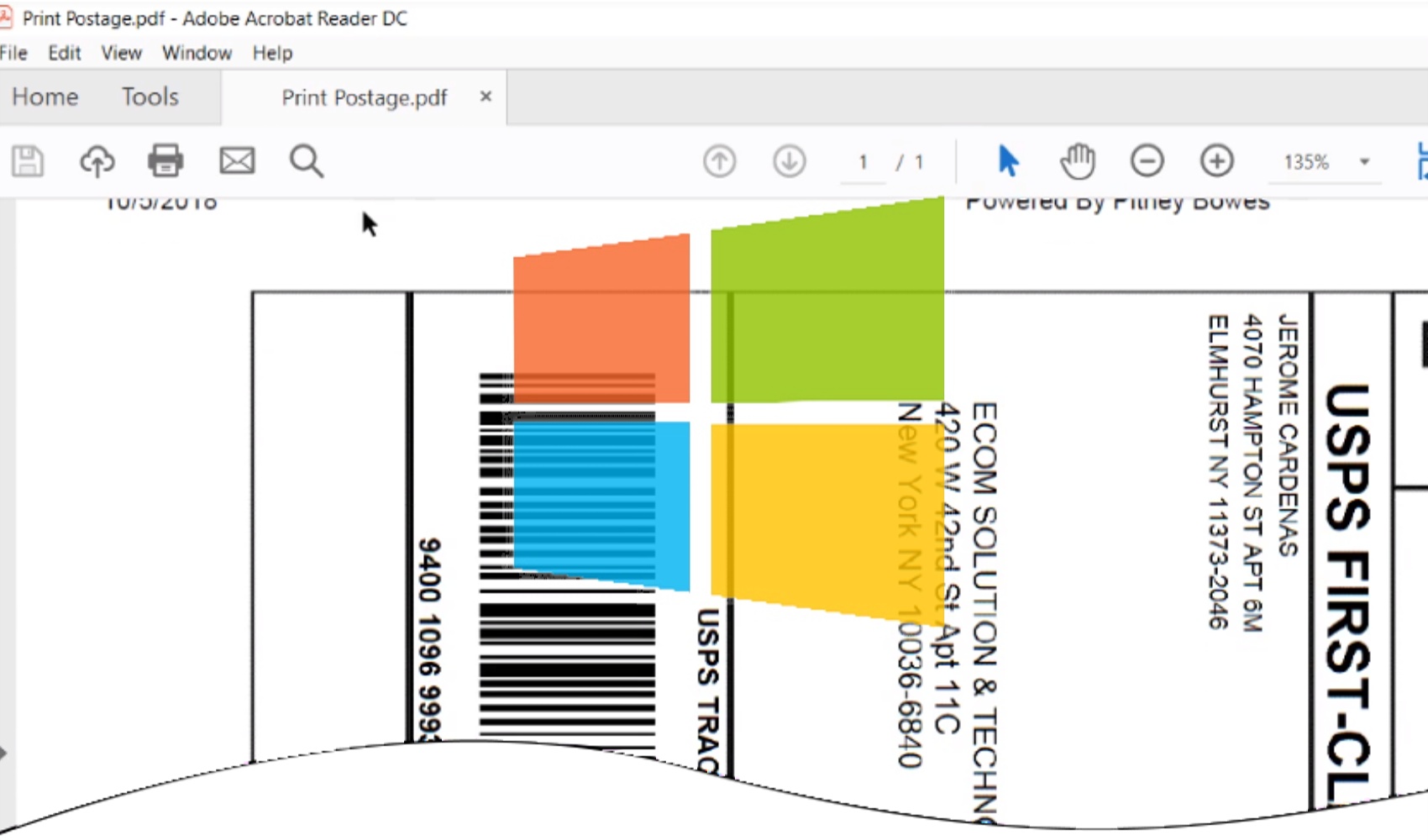Click the Acrobat app icon in title bar
The image size is (1428, 840).
pos(6,18)
